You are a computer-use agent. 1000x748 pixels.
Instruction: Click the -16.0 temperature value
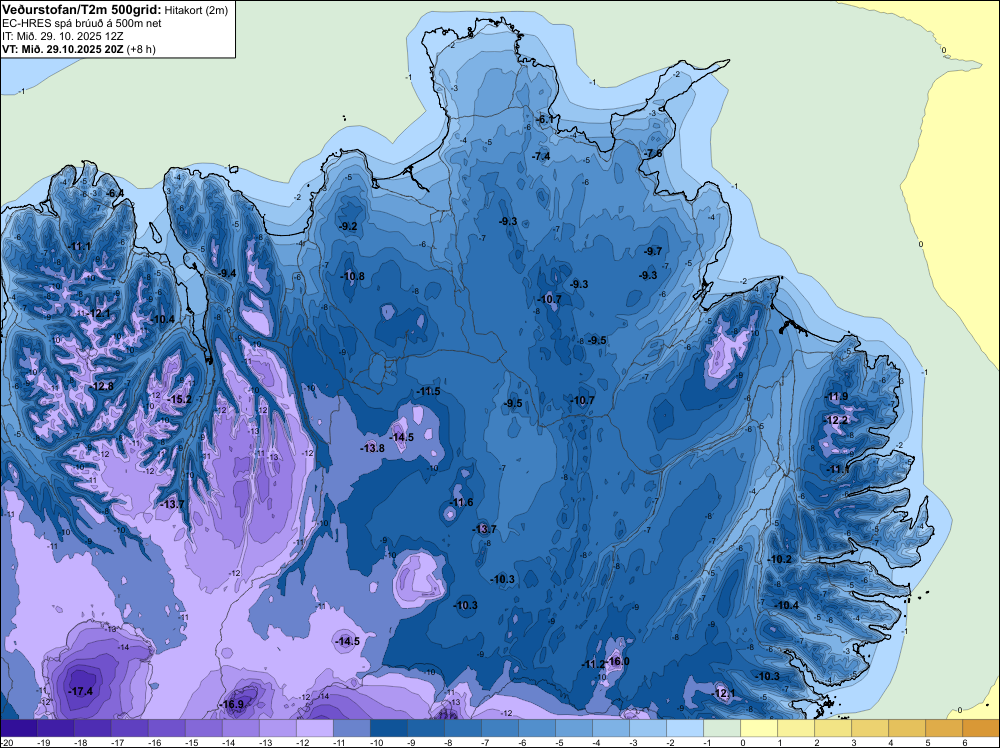tap(617, 661)
